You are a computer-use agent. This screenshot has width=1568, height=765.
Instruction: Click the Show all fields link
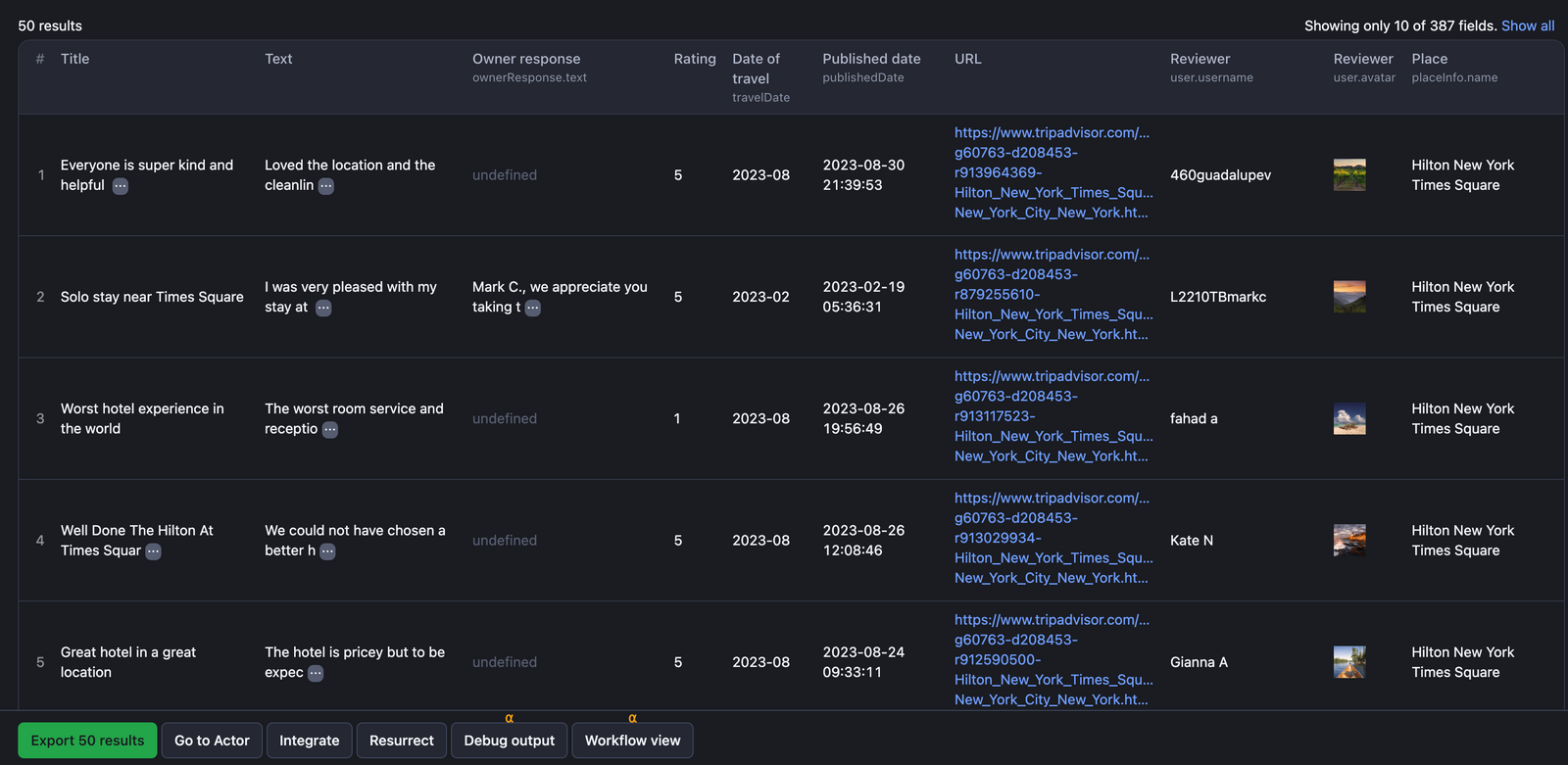point(1527,25)
